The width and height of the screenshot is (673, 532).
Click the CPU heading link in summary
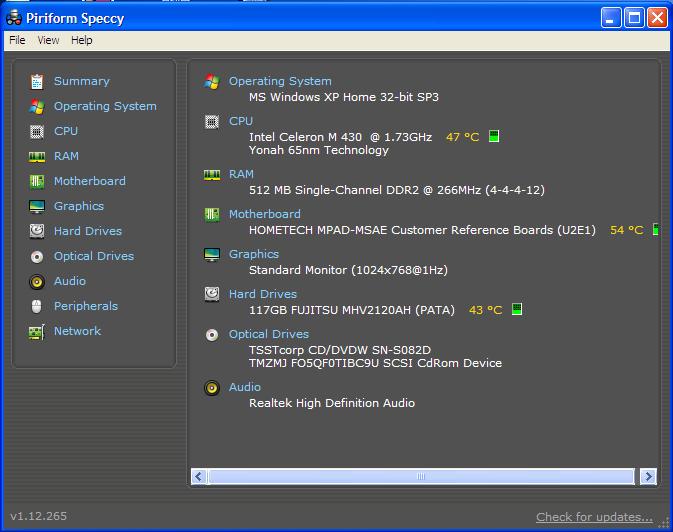240,121
